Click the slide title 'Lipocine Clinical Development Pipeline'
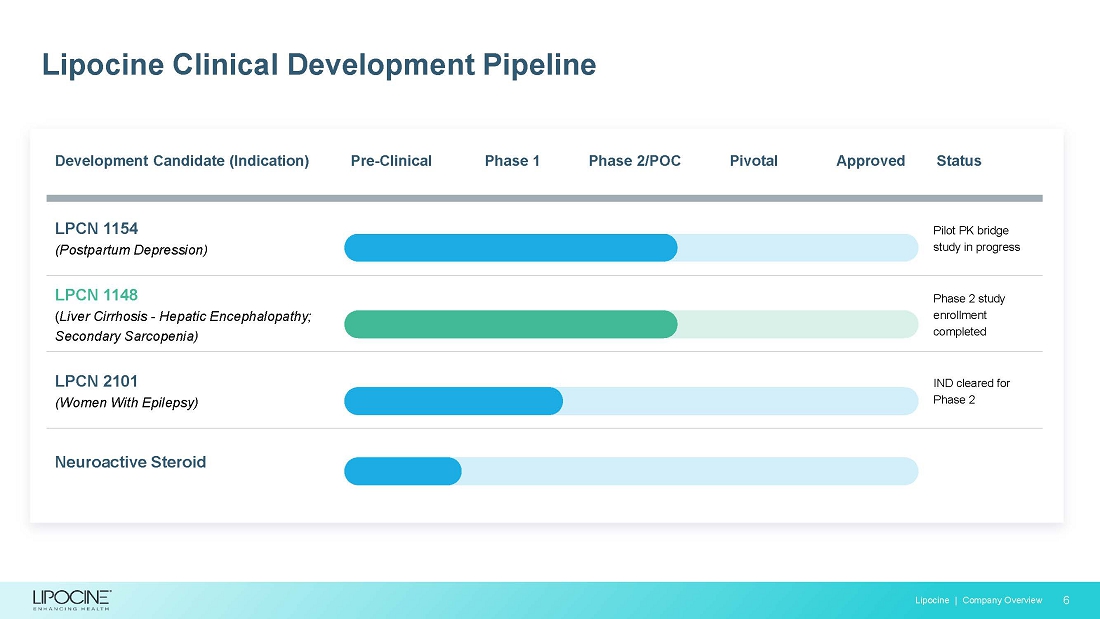Viewport: 1100px width, 619px height. pyautogui.click(x=318, y=65)
